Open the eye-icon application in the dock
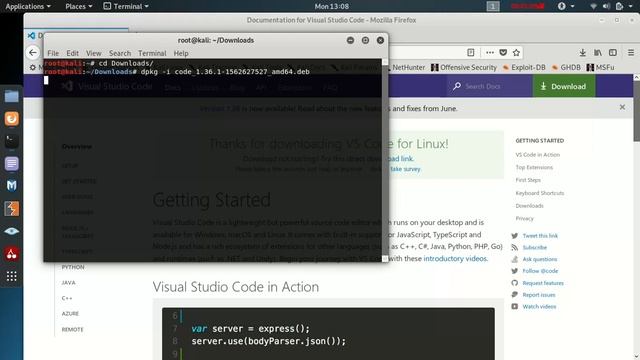This screenshot has width=640, height=360. 11,231
